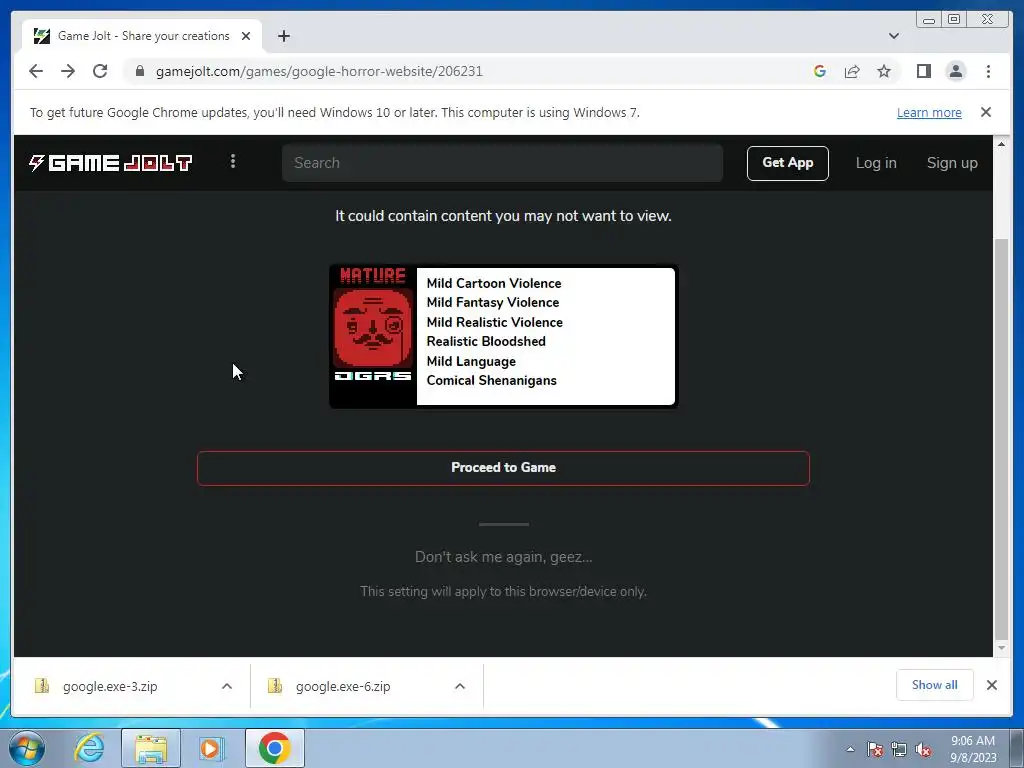Screen dimensions: 1024x768
Task: Click the "Mild Language" text
Action: pos(471,361)
